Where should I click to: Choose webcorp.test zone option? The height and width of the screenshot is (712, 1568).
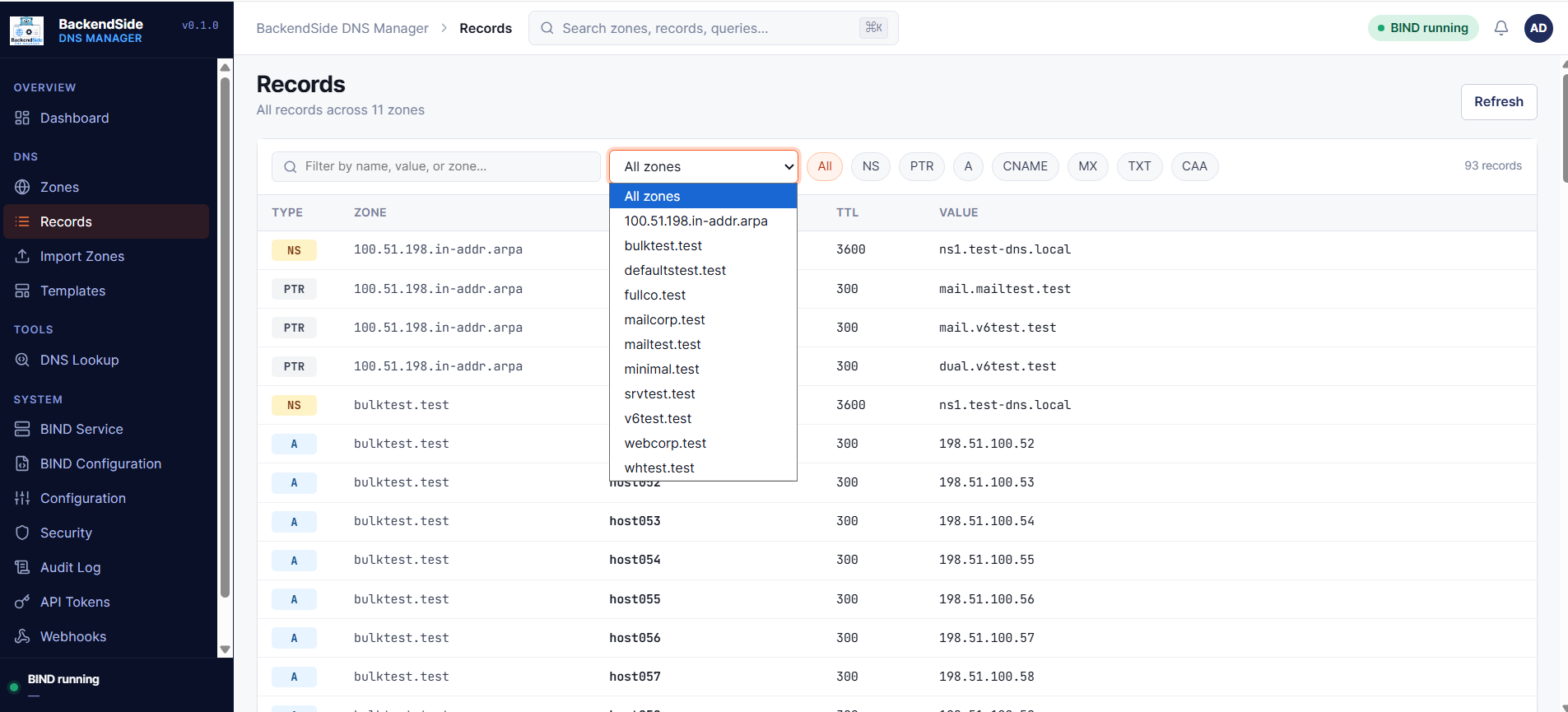click(x=703, y=443)
